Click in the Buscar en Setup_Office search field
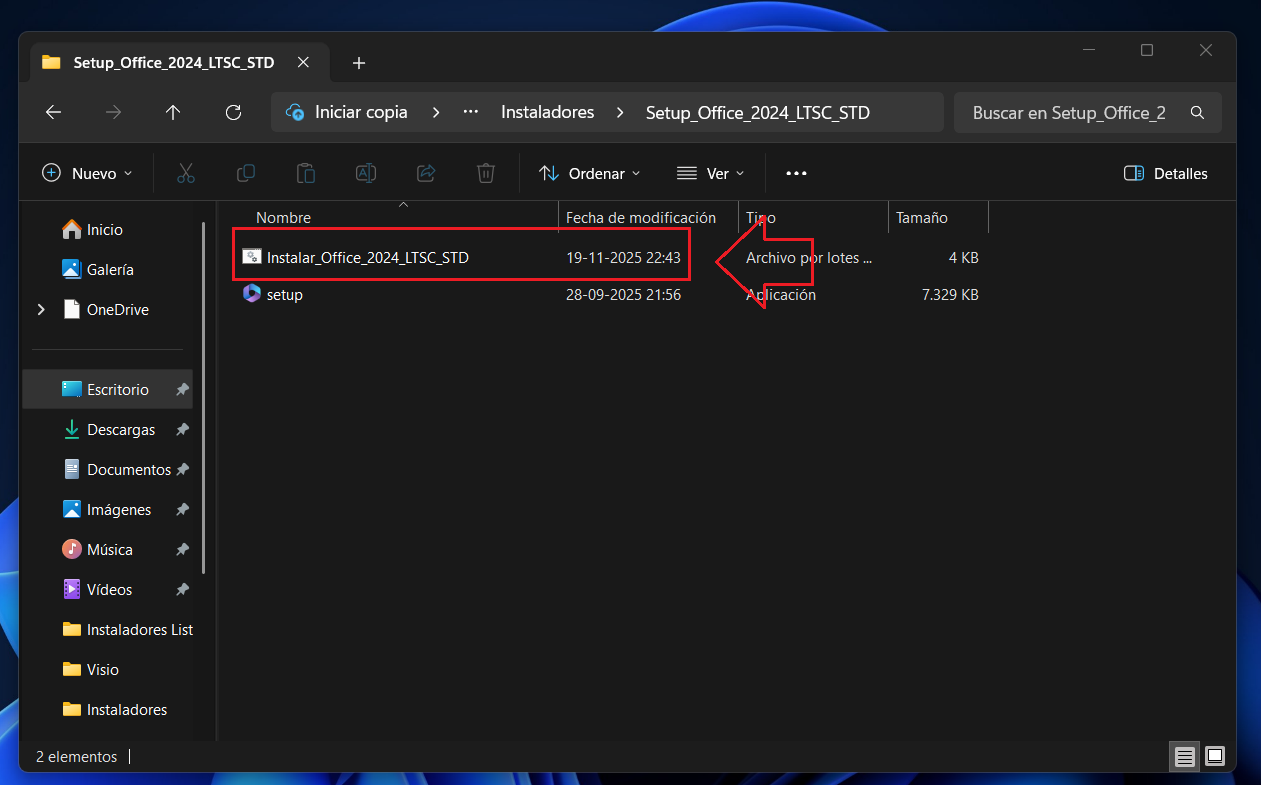1261x785 pixels. click(1068, 113)
